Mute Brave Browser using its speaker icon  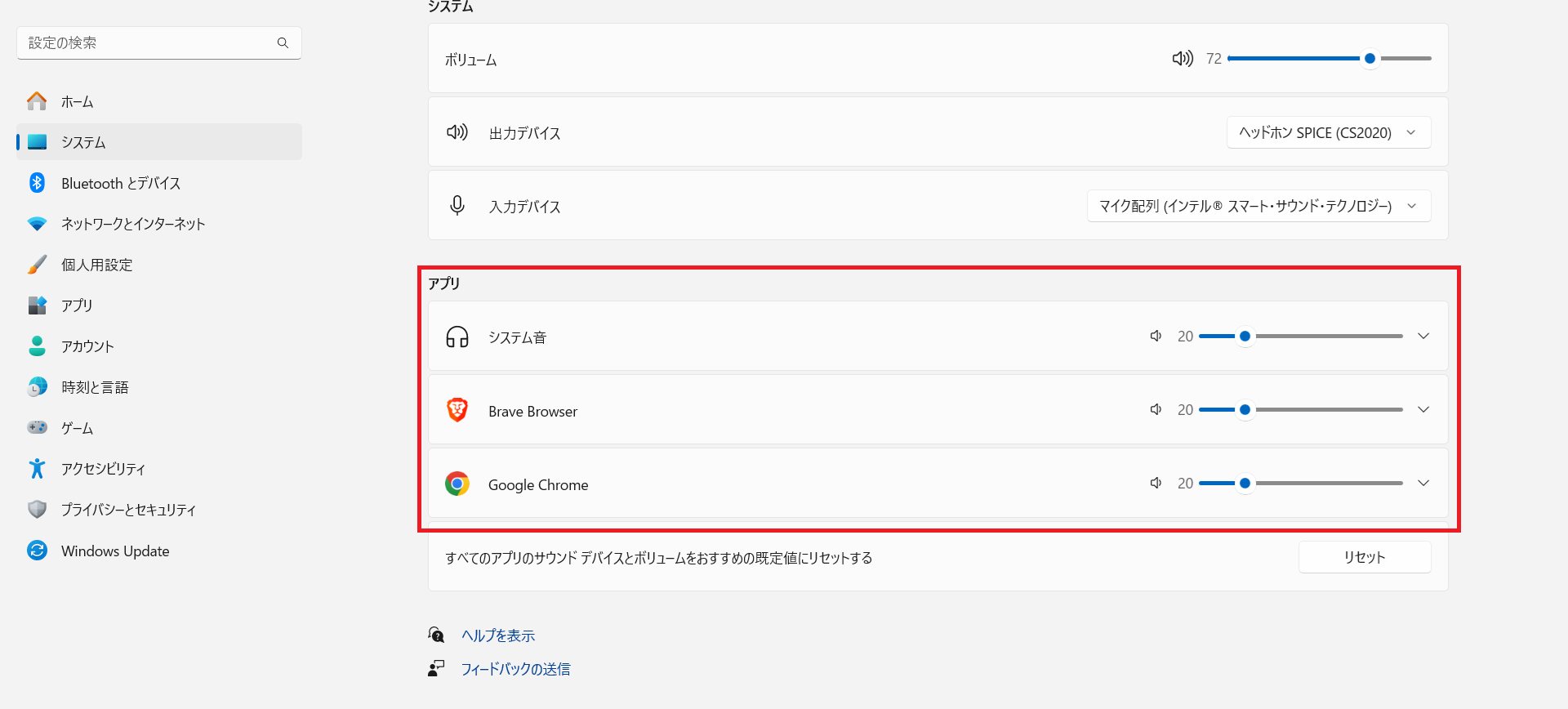coord(1156,409)
